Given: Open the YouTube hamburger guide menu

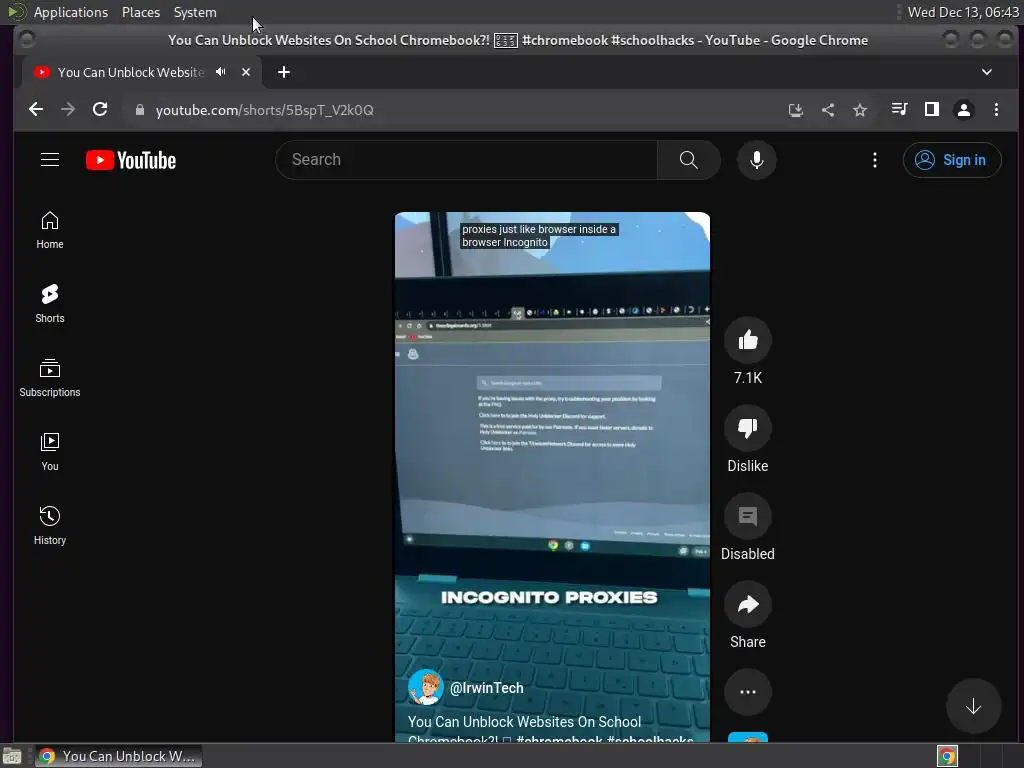Looking at the screenshot, I should 50,160.
